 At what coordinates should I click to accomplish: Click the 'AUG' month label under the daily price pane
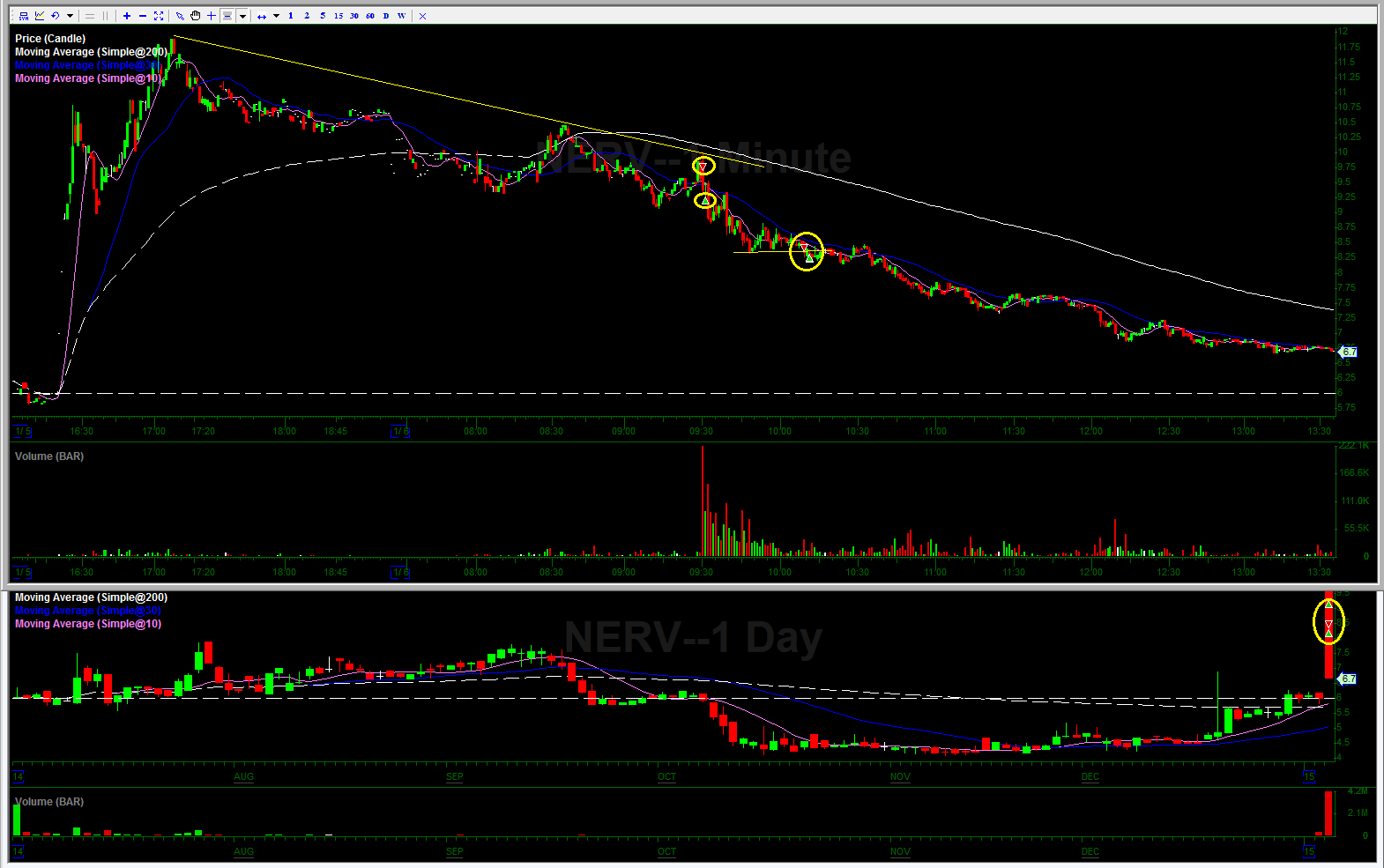point(243,776)
